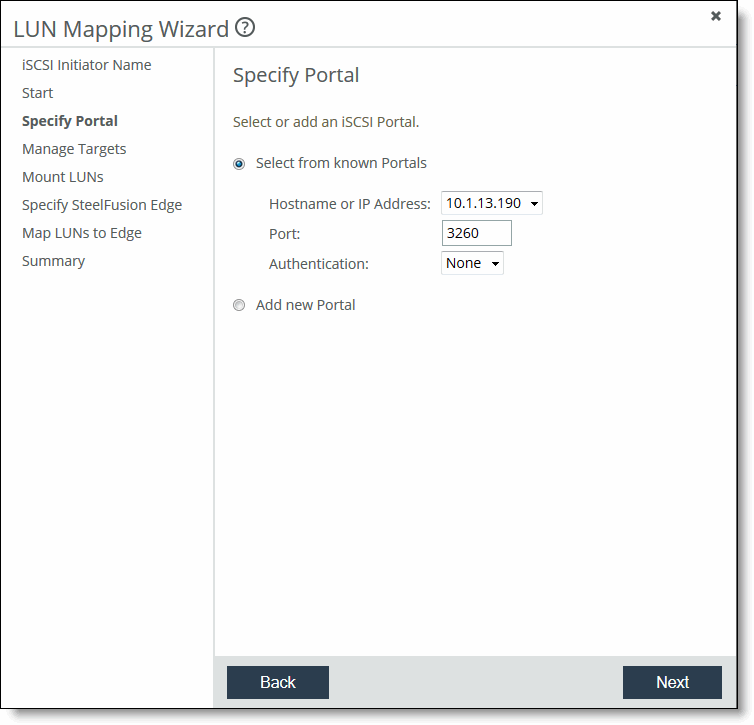Navigate to the Mount LUNs step

[x=63, y=177]
